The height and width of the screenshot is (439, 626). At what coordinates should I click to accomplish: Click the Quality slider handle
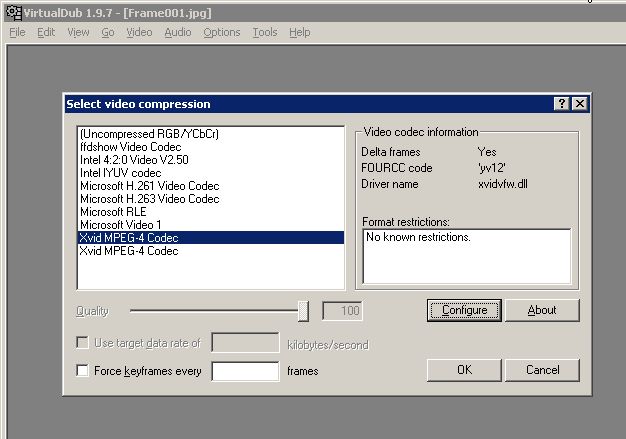point(303,311)
